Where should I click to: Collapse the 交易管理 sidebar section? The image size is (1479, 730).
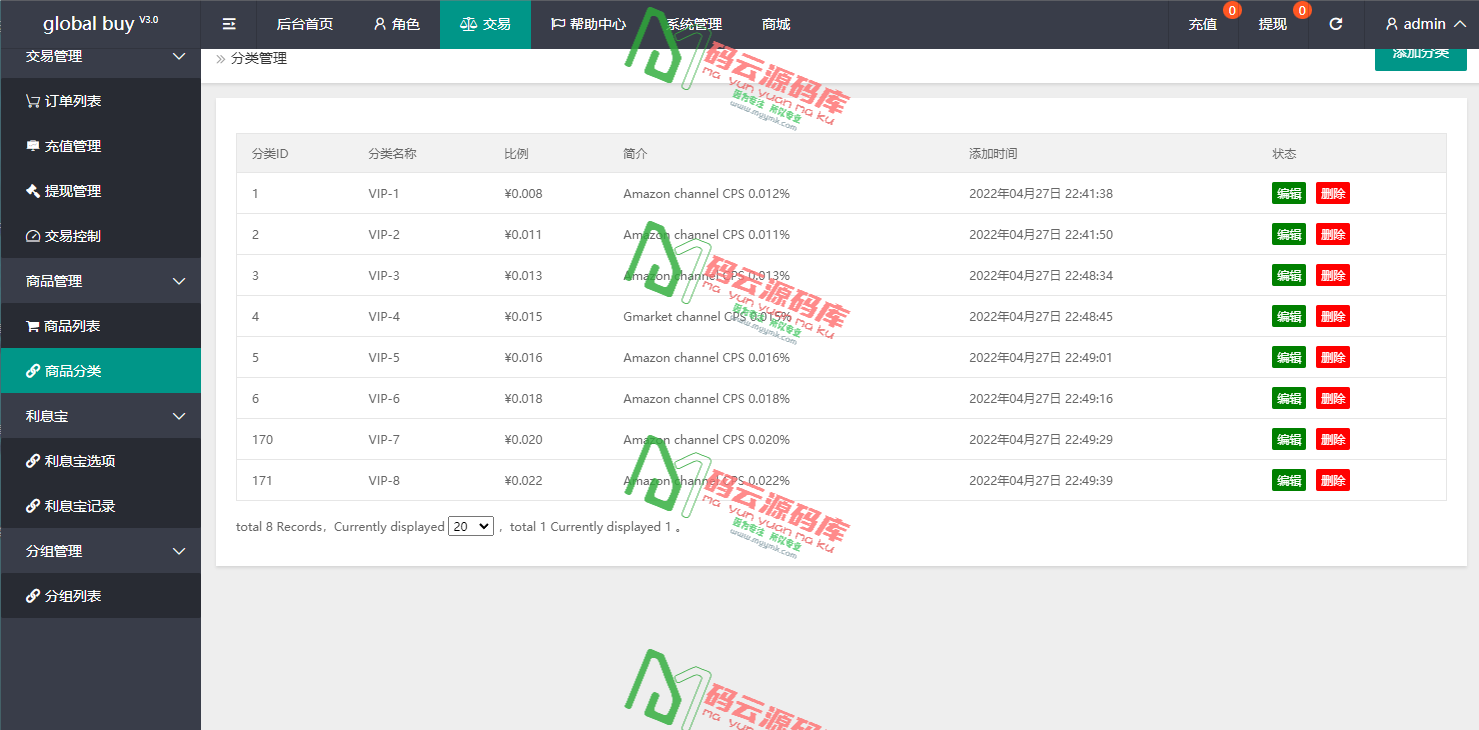(179, 56)
